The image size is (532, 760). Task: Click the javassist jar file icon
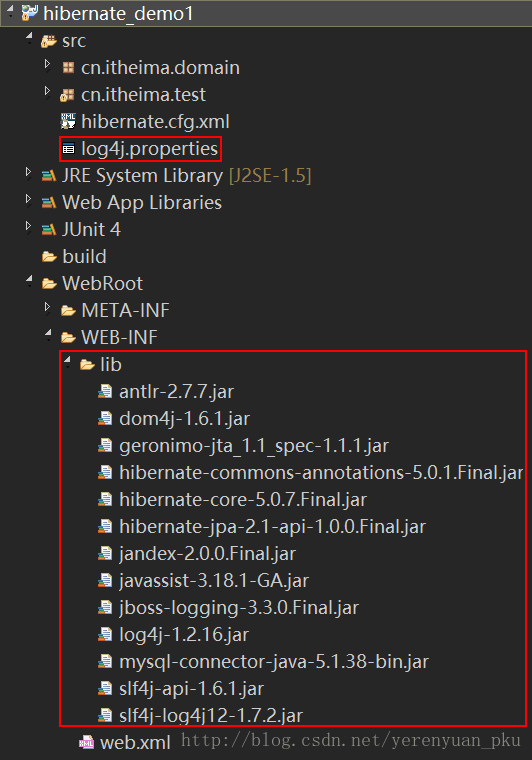105,580
